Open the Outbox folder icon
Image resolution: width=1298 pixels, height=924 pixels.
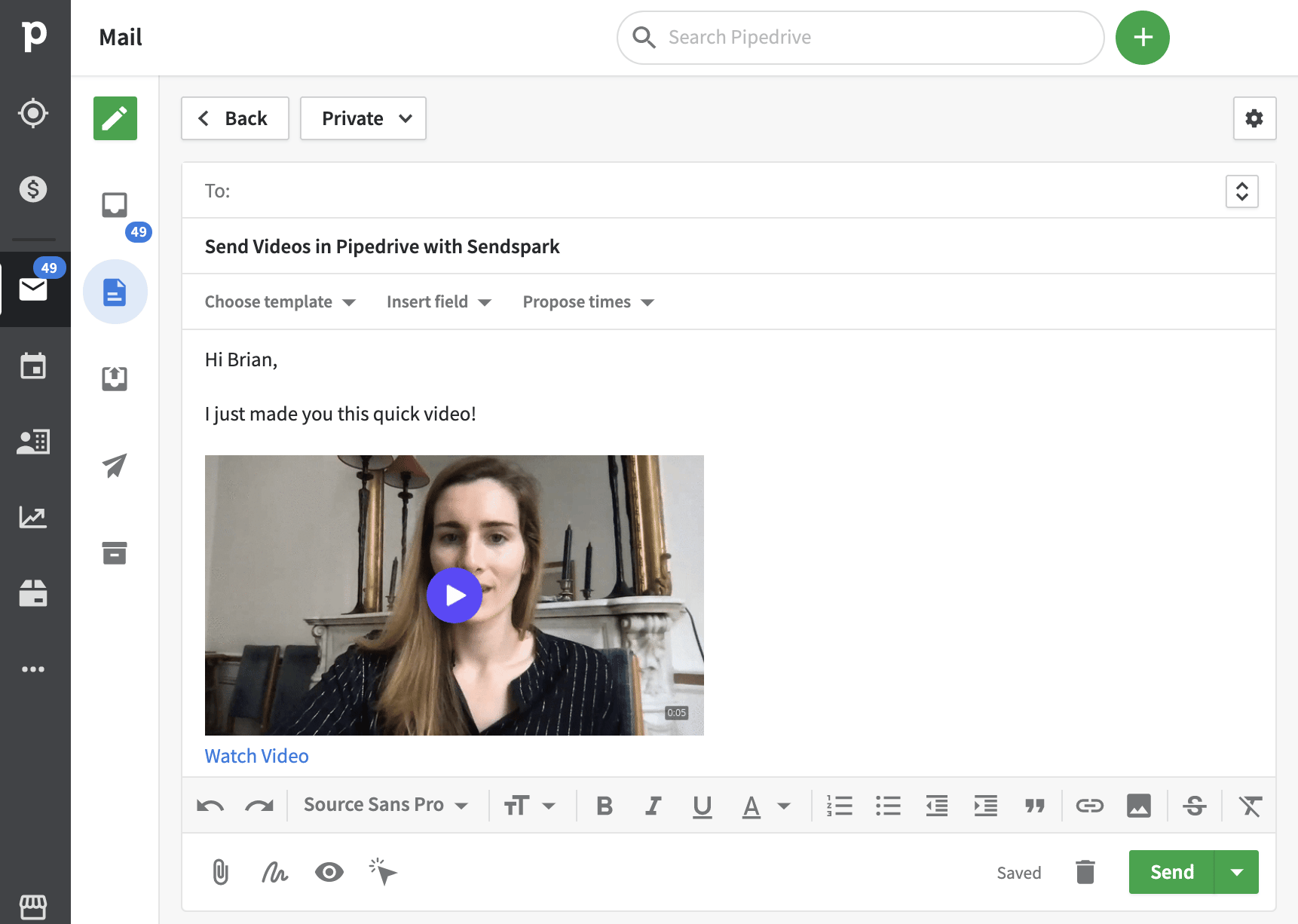115,378
